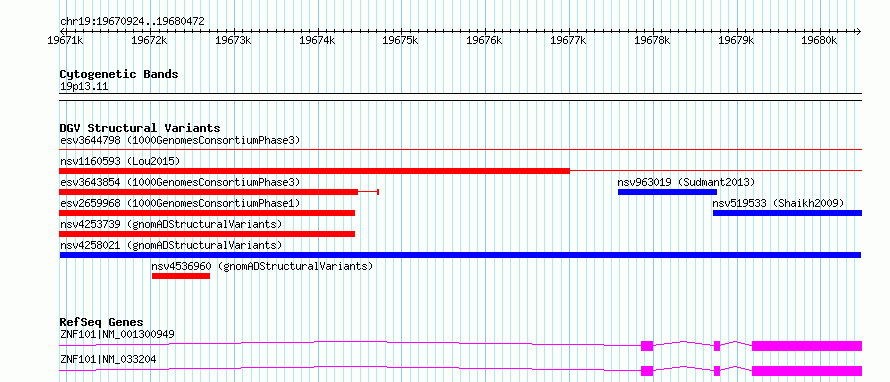Screen dimensions: 890x382
Task: Select the 19p13.11 cytogenetic band label
Action: click(84, 87)
